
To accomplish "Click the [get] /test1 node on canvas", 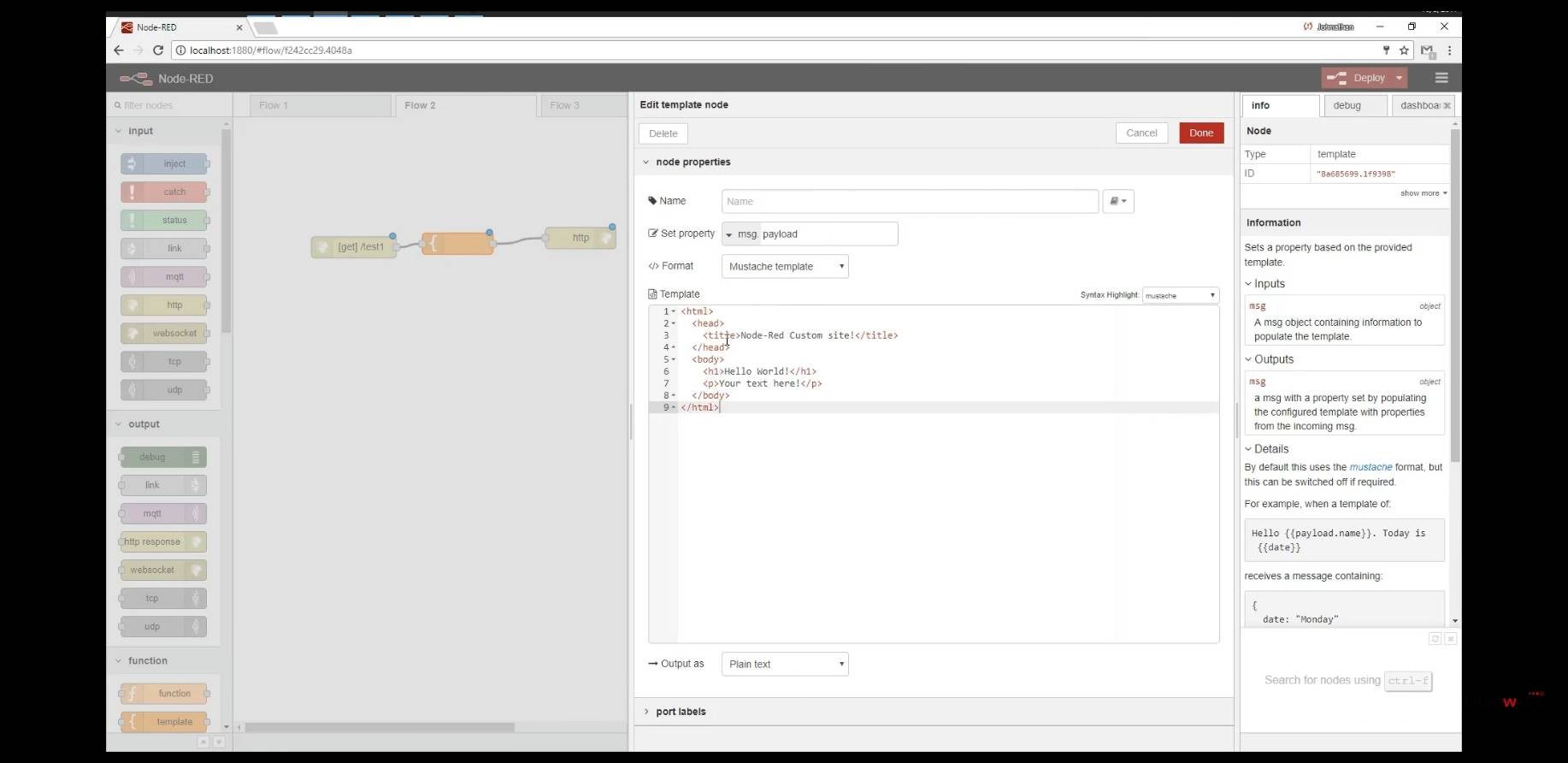I will click(x=355, y=247).
